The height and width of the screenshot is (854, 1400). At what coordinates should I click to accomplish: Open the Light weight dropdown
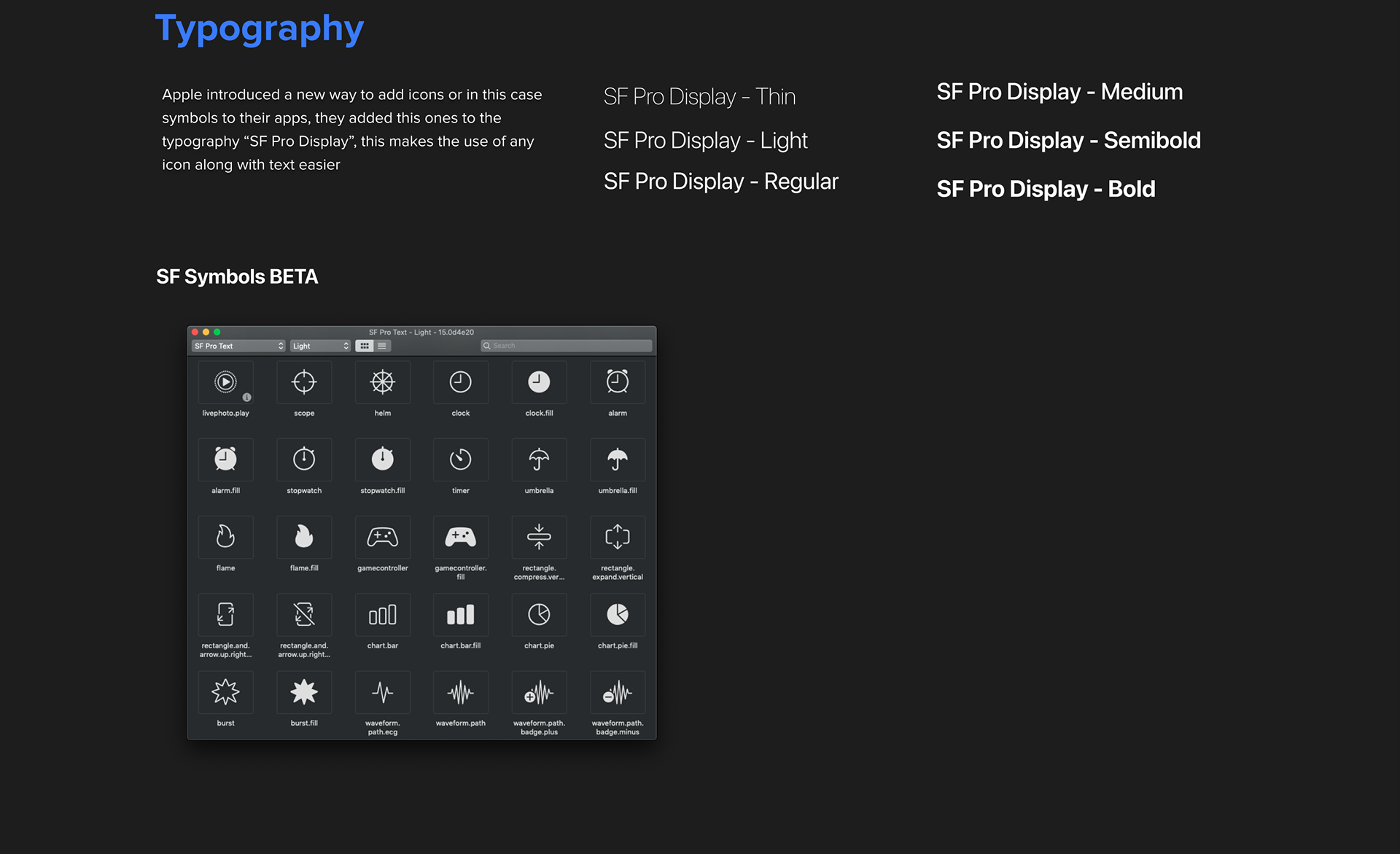pyautogui.click(x=321, y=346)
